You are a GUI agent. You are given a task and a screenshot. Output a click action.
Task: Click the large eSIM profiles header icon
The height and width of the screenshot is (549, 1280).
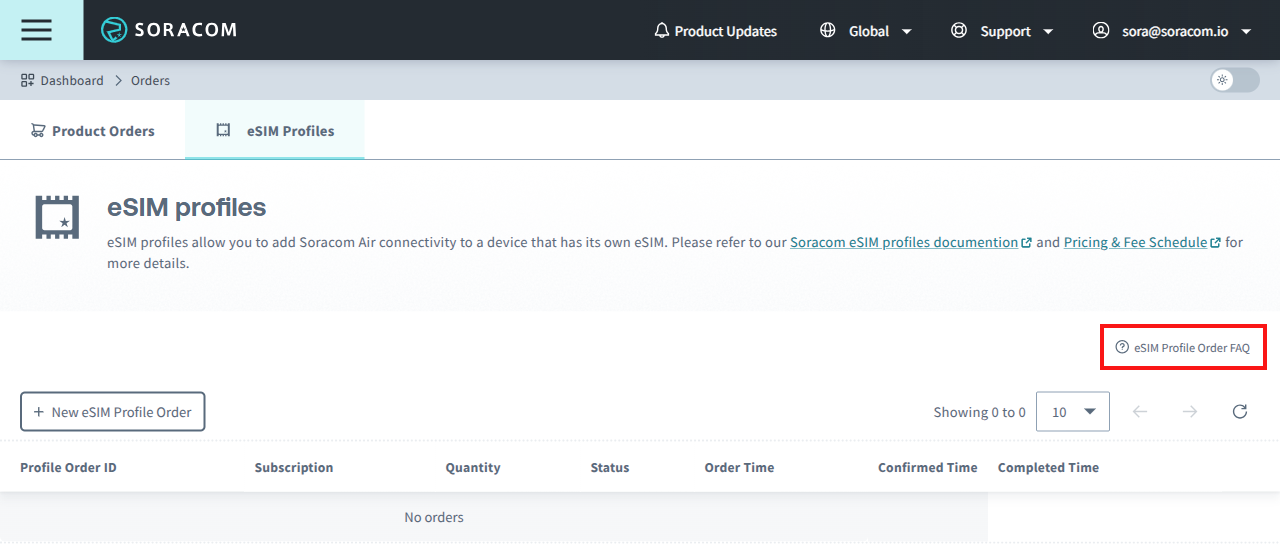[58, 217]
